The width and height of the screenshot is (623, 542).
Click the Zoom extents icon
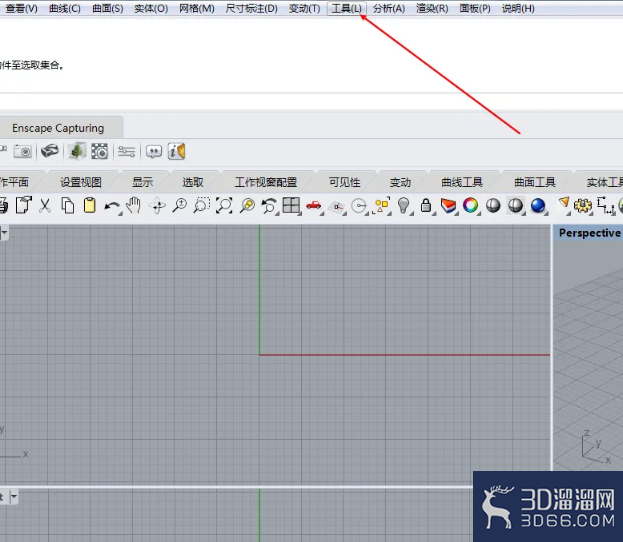point(224,205)
